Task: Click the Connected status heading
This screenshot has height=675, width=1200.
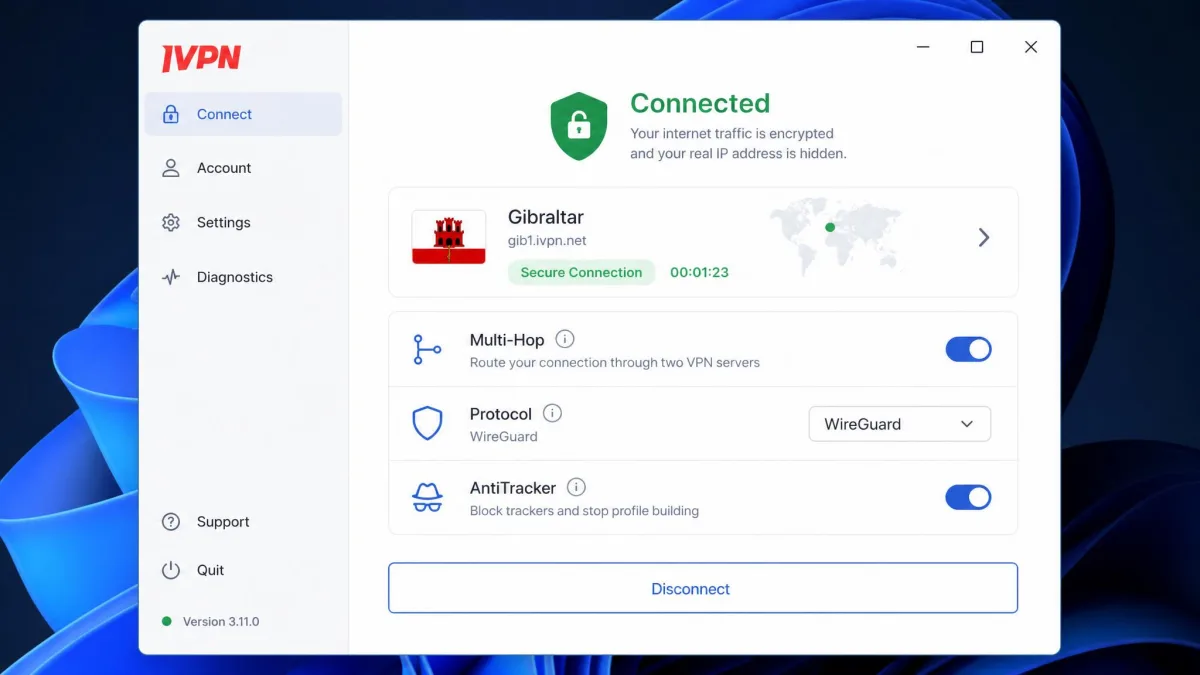Action: coord(700,103)
